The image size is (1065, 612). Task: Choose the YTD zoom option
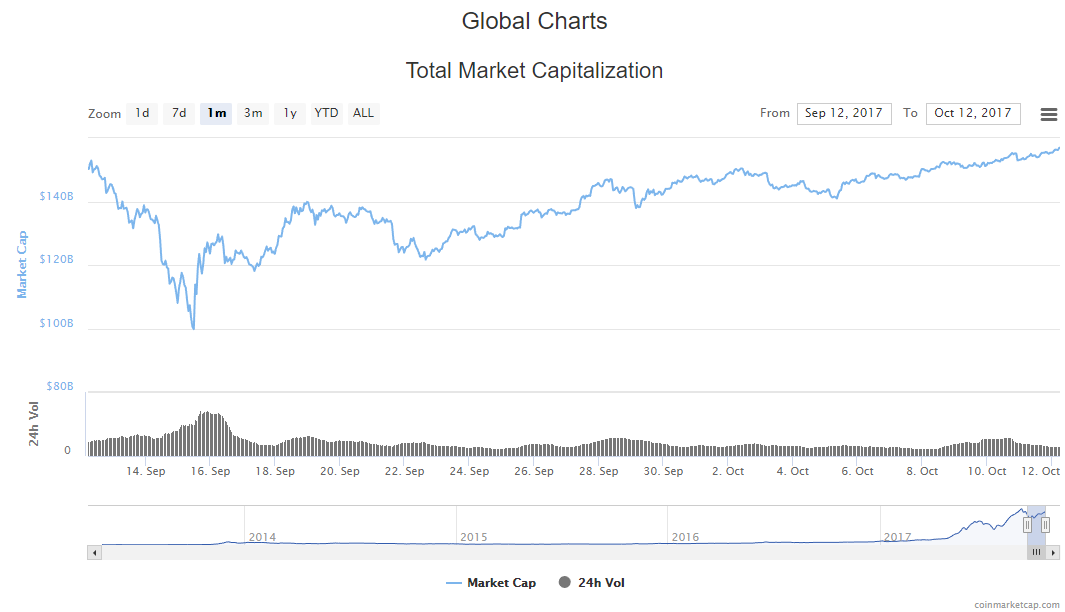tap(326, 113)
